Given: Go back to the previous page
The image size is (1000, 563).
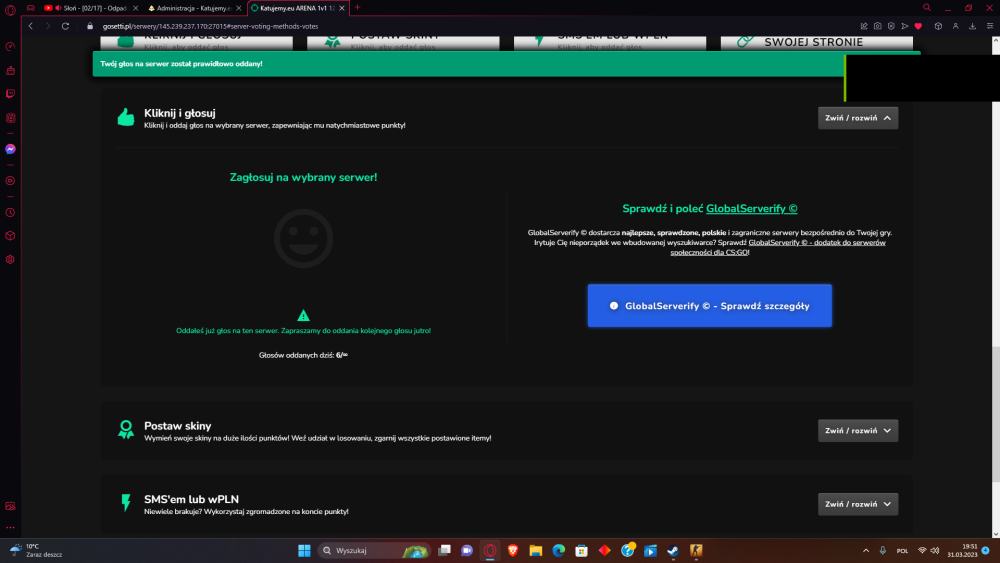Looking at the screenshot, I should [x=31, y=26].
